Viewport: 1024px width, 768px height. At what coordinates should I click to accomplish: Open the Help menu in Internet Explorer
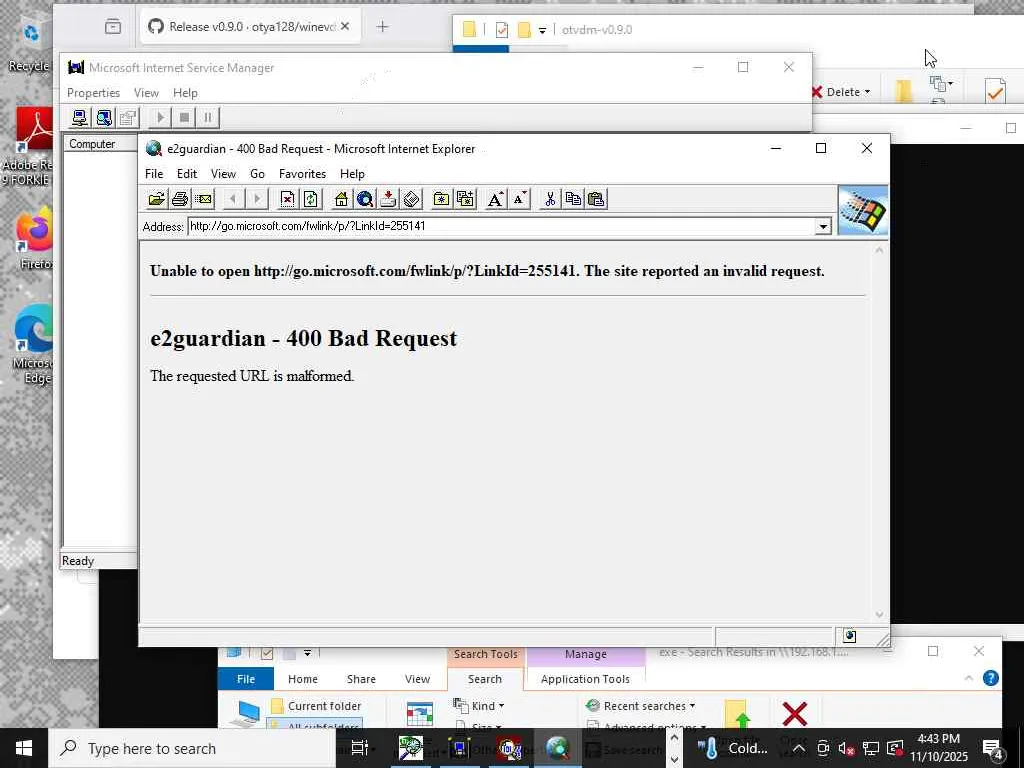click(x=352, y=174)
